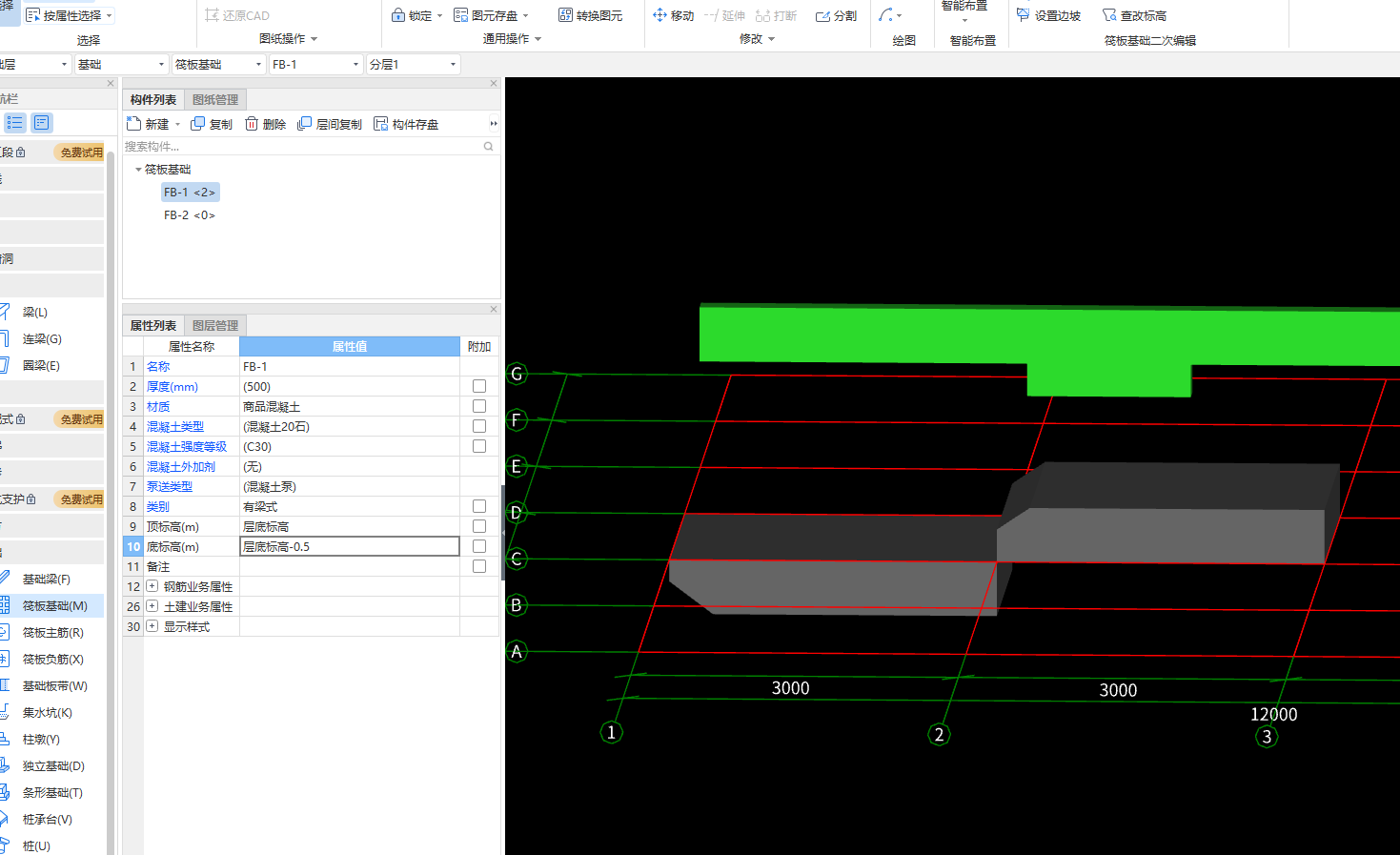The height and width of the screenshot is (855, 1400).
Task: Click 新建 component icon
Action: 134,124
